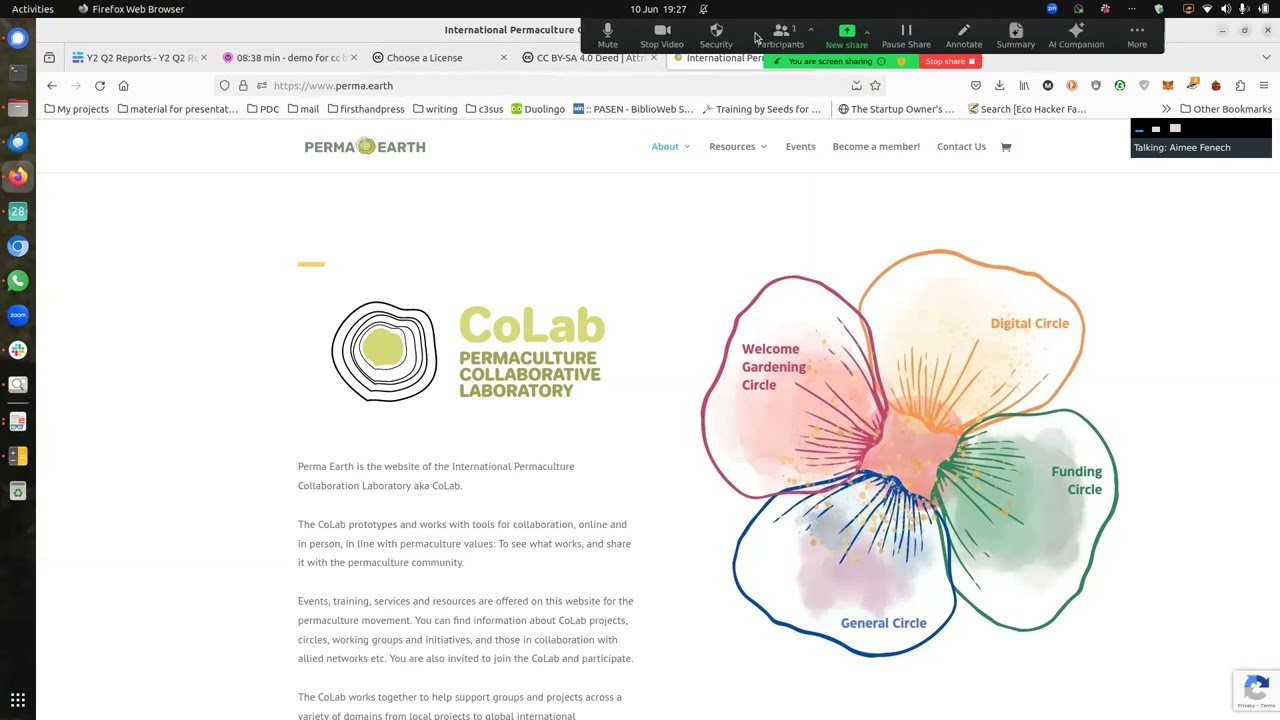
Task: Open The Startup Owner's bookmark
Action: tap(896, 109)
